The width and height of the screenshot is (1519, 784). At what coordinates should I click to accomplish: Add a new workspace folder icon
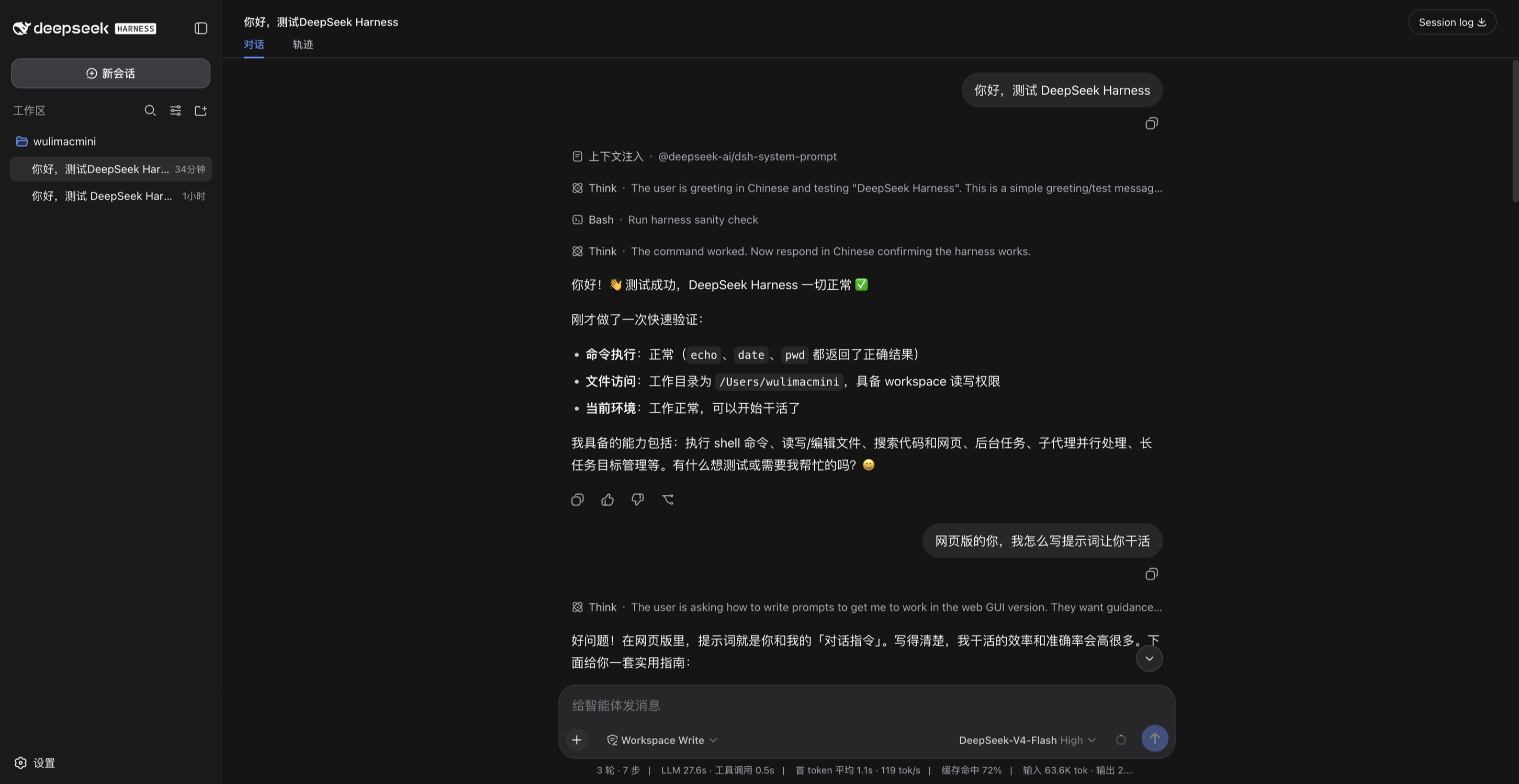[201, 110]
